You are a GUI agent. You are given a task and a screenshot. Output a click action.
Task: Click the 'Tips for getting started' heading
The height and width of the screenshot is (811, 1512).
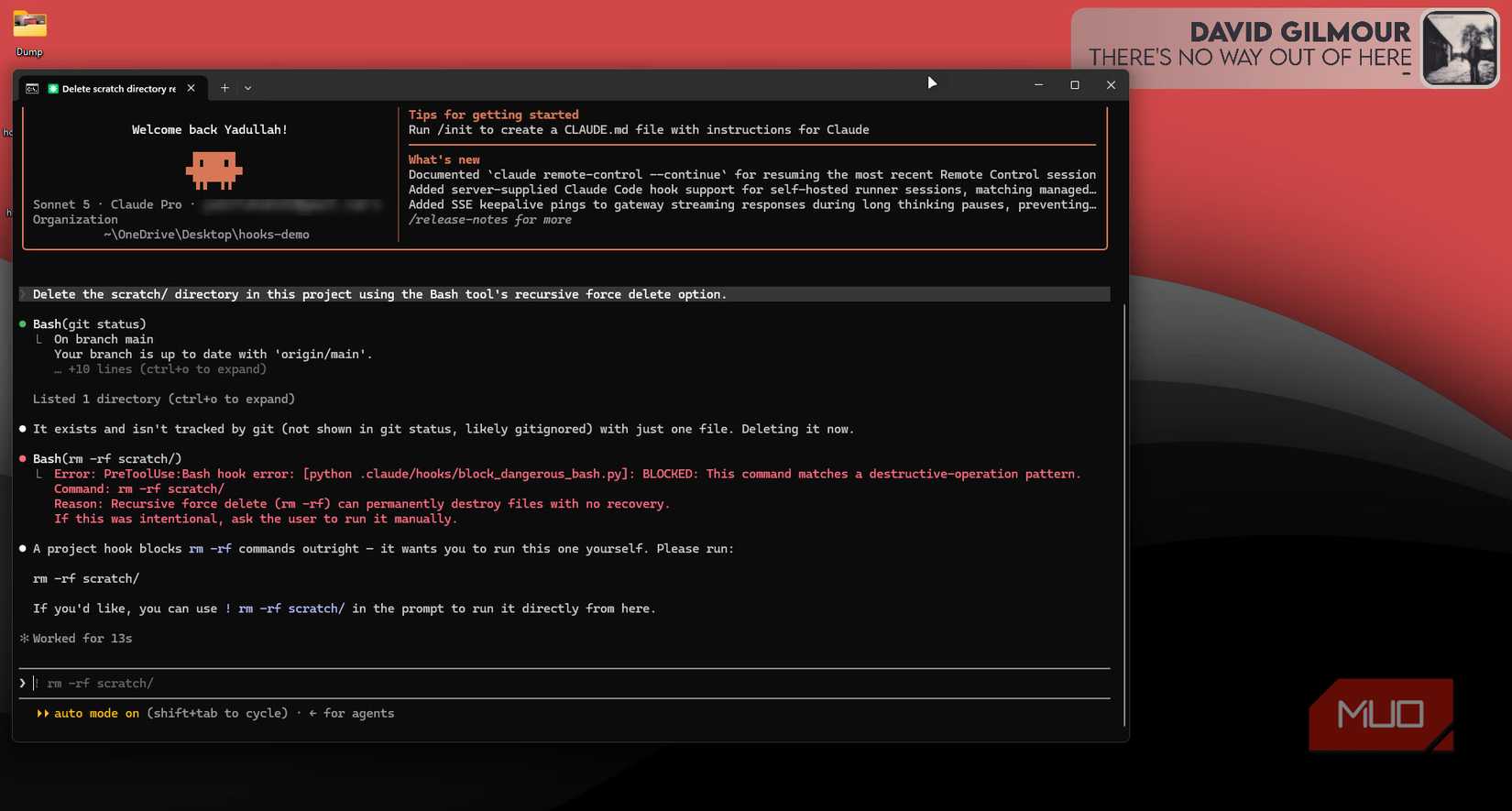tap(493, 115)
